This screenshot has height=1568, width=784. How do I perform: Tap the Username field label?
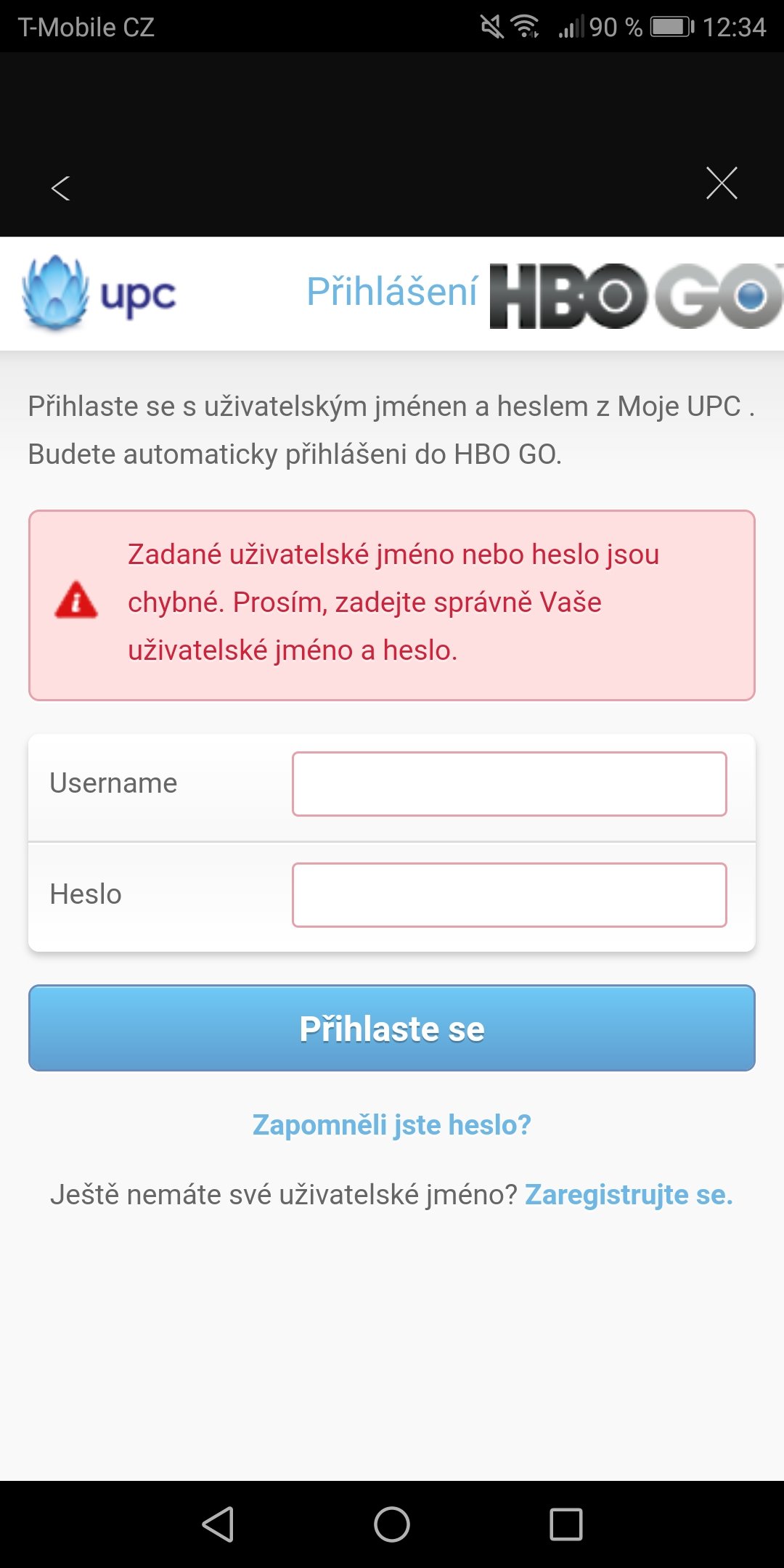[113, 783]
